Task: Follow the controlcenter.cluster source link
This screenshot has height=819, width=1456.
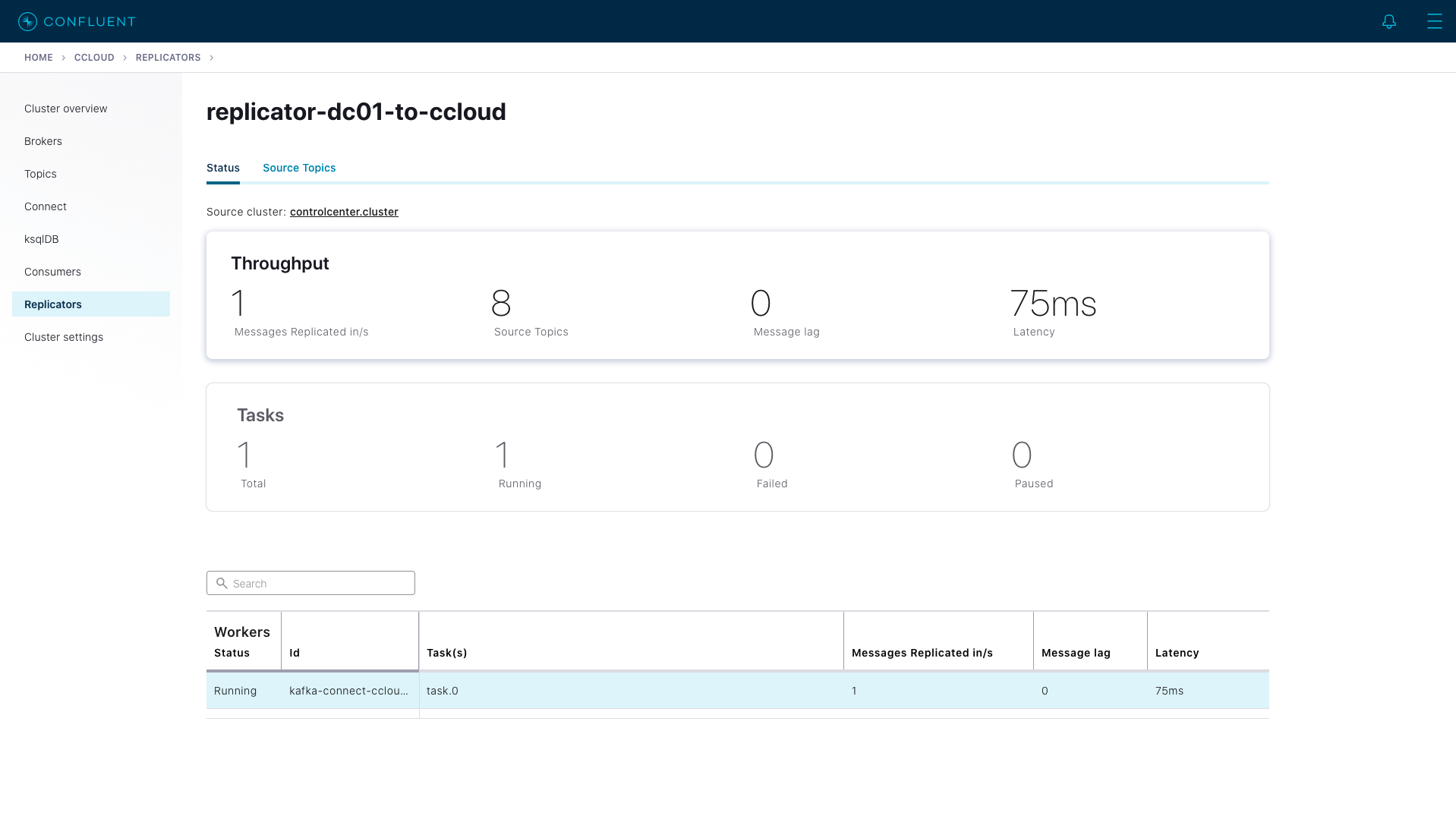Action: click(344, 212)
